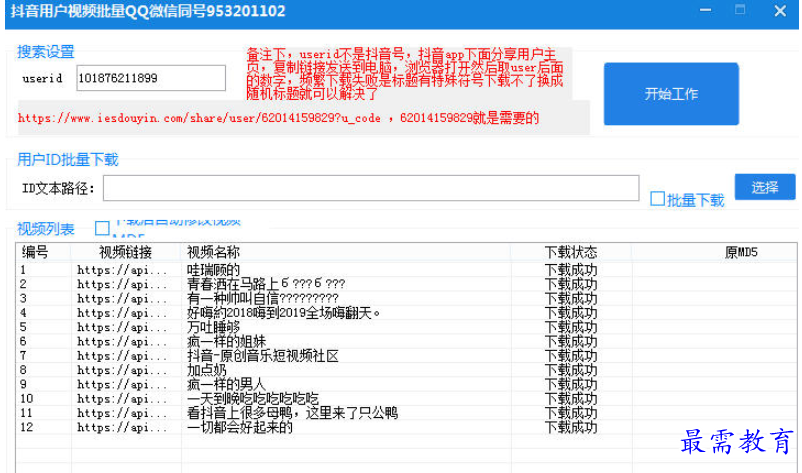Click 下载成功 status of row 3

click(x=570, y=298)
